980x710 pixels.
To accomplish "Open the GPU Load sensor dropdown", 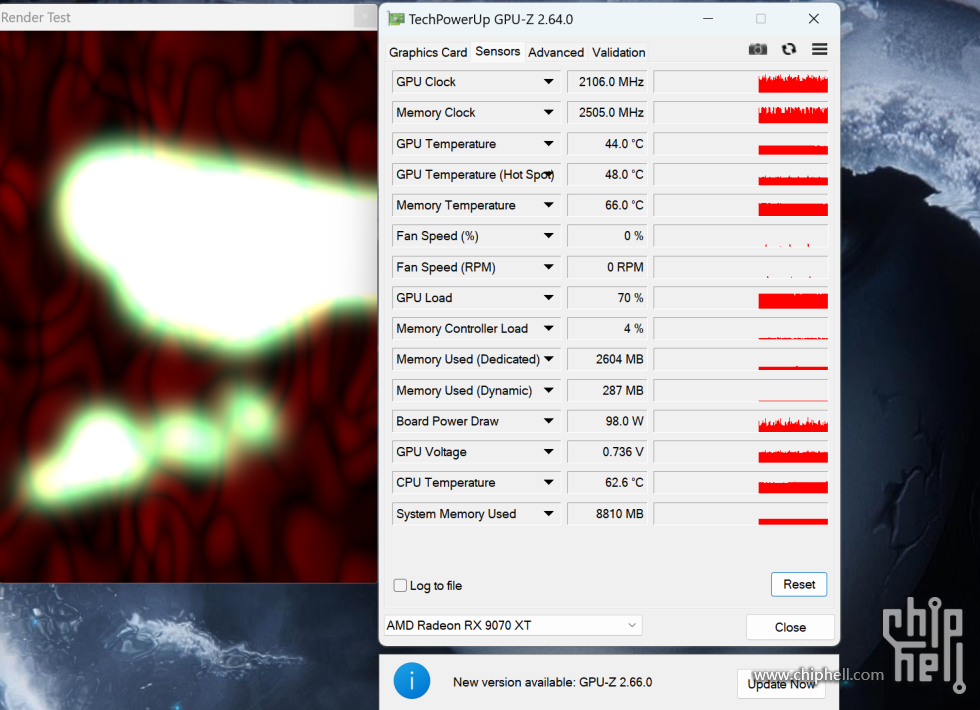I will tap(548, 298).
